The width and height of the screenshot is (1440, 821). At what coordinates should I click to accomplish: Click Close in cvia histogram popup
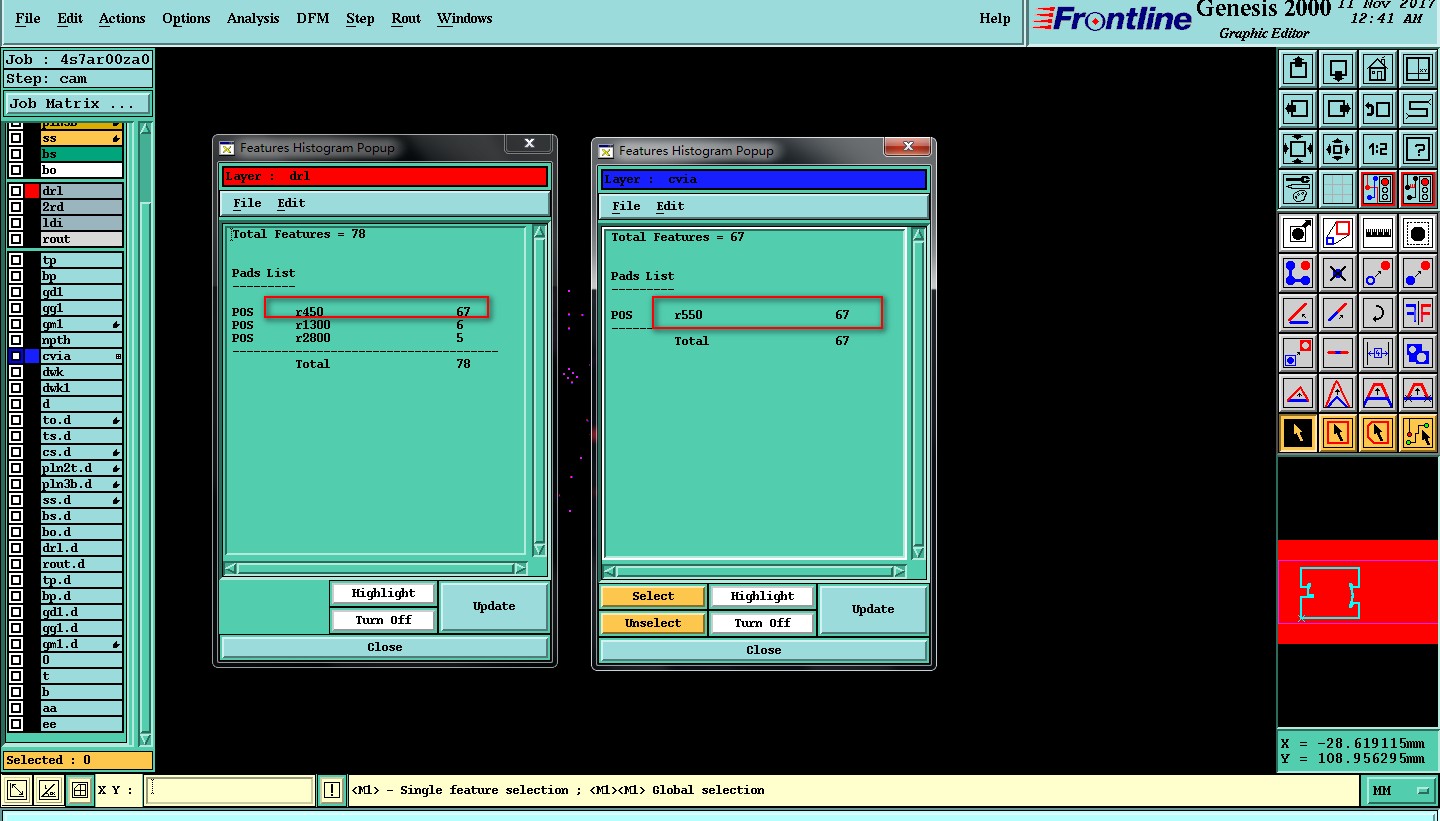[x=764, y=650]
